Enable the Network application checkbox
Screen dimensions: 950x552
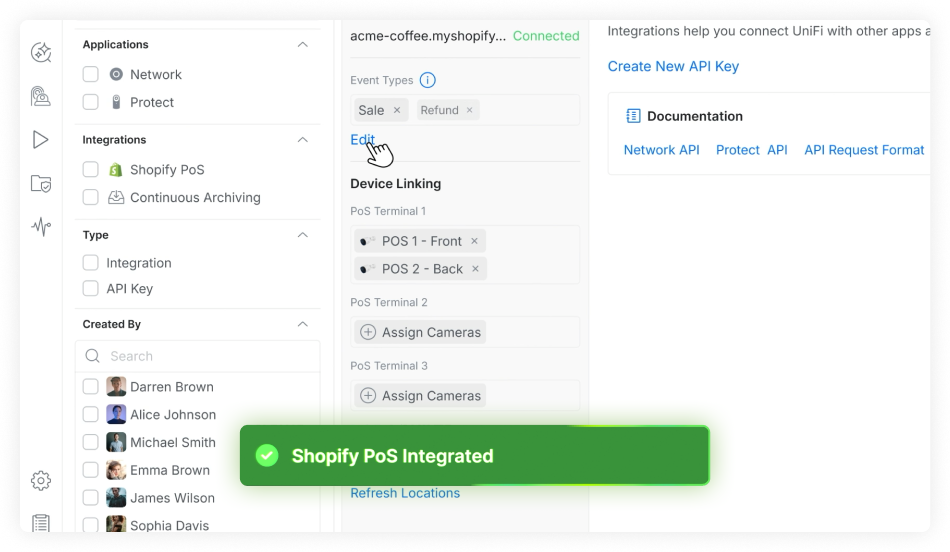[x=91, y=74]
